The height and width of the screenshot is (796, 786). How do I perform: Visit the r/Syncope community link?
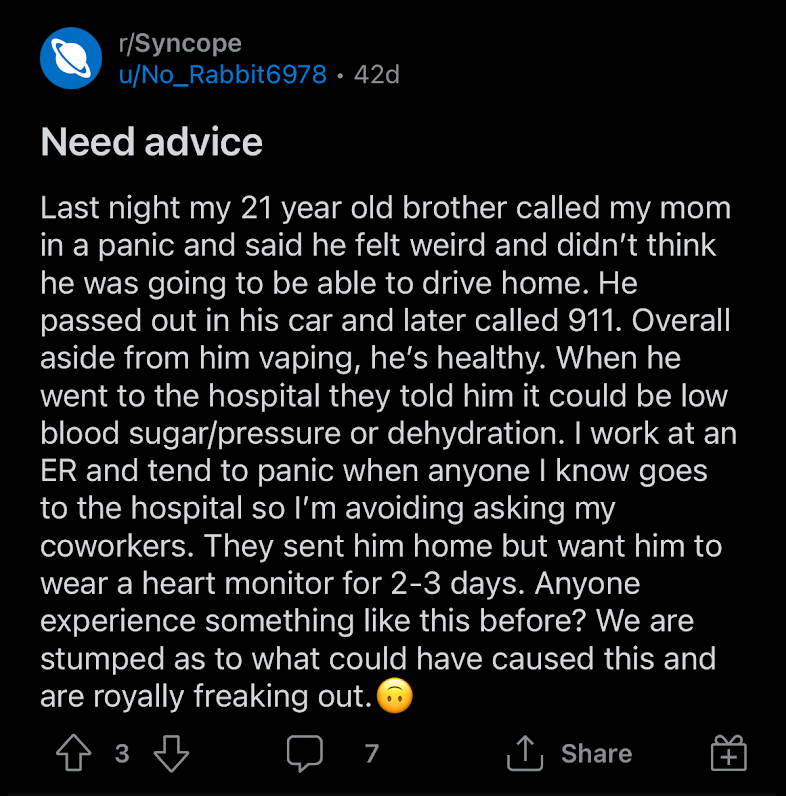point(180,43)
